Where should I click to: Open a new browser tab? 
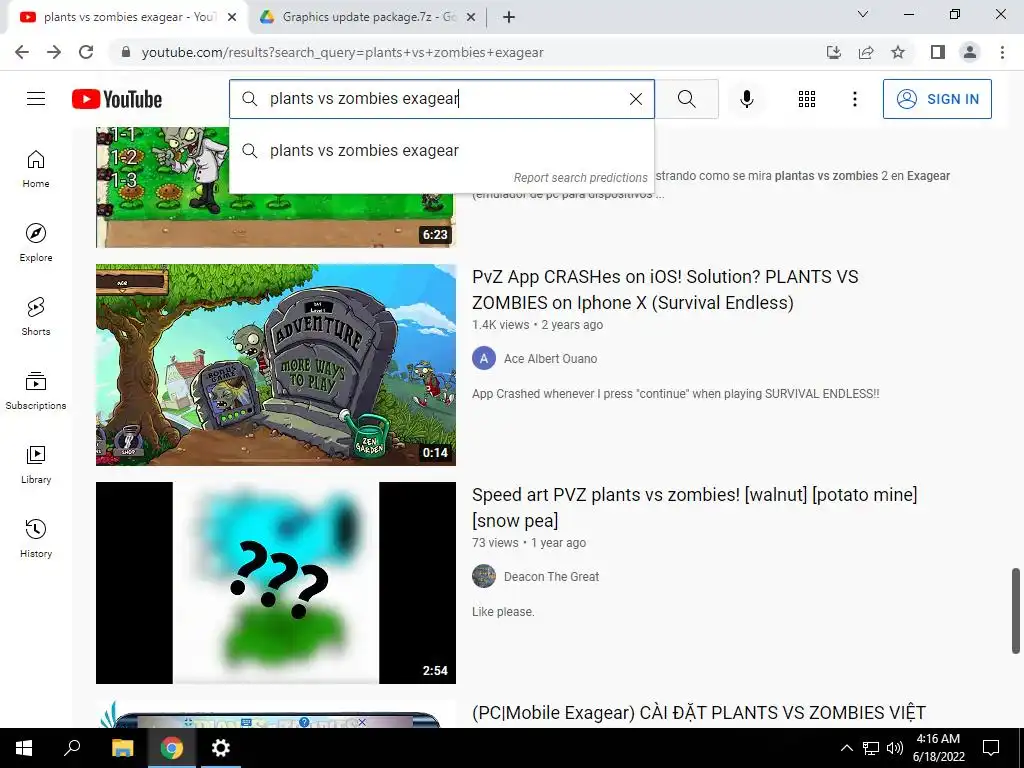coord(509,18)
